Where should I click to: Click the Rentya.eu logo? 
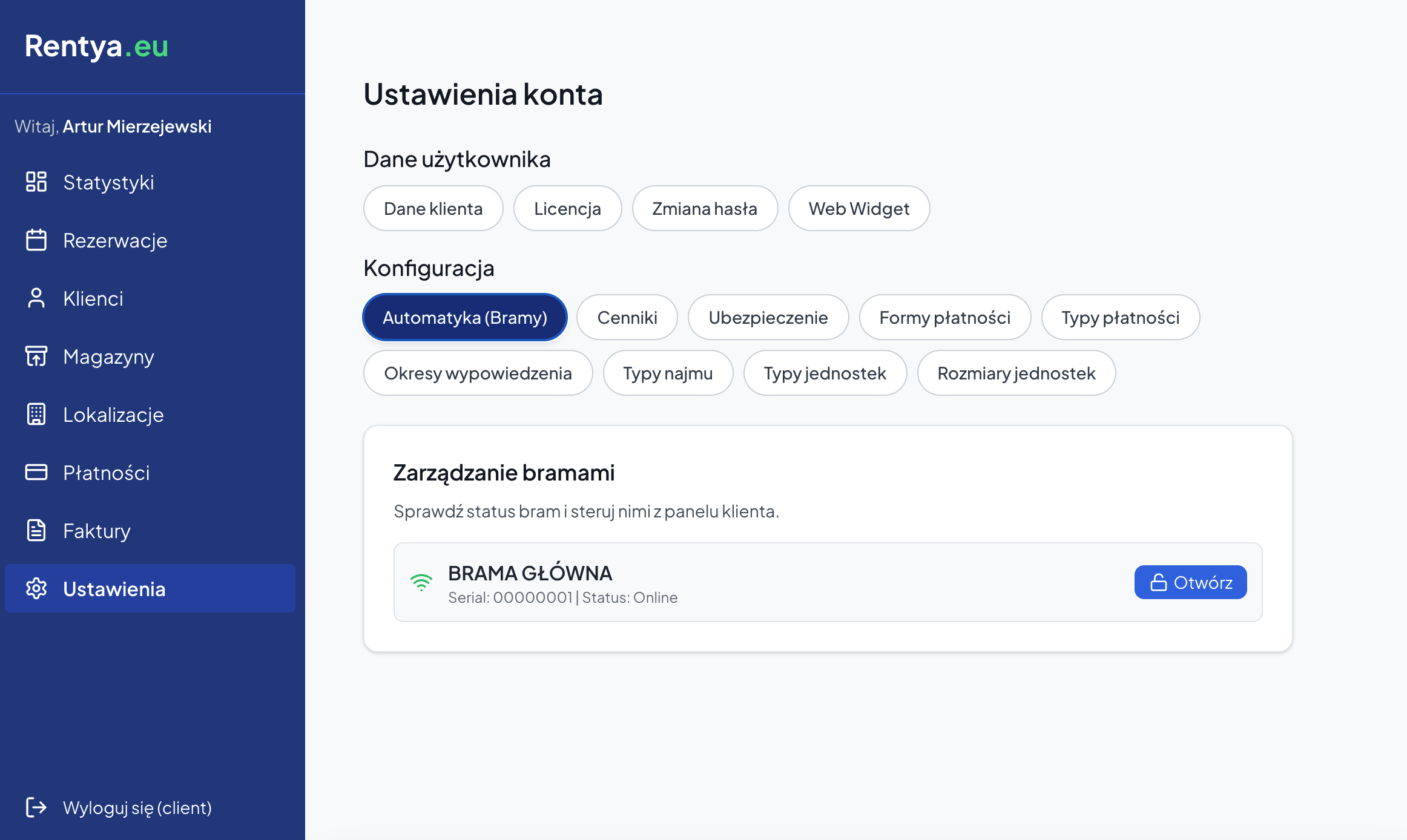point(97,46)
